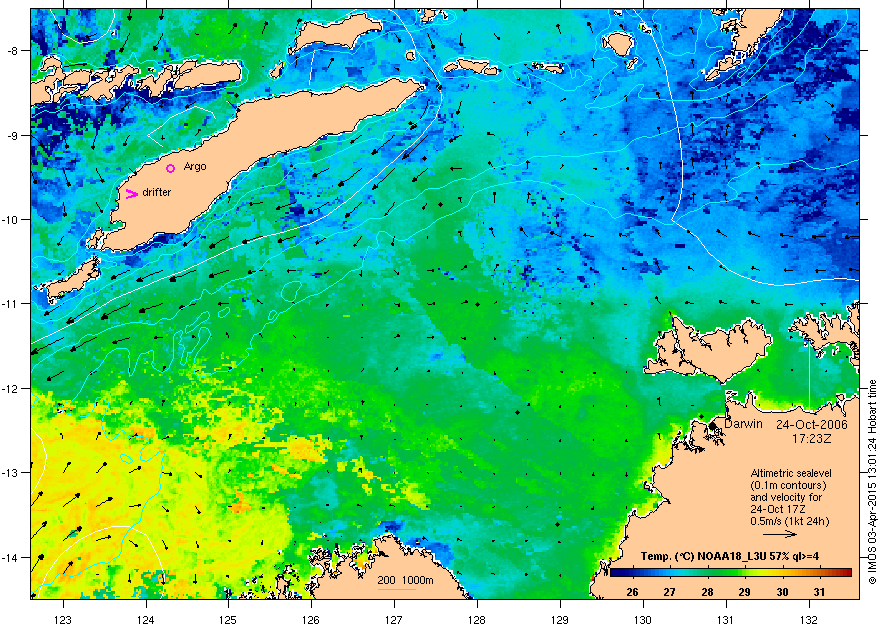880x630 pixels.
Task: Click the colorbar label '30'
Action: (782, 592)
